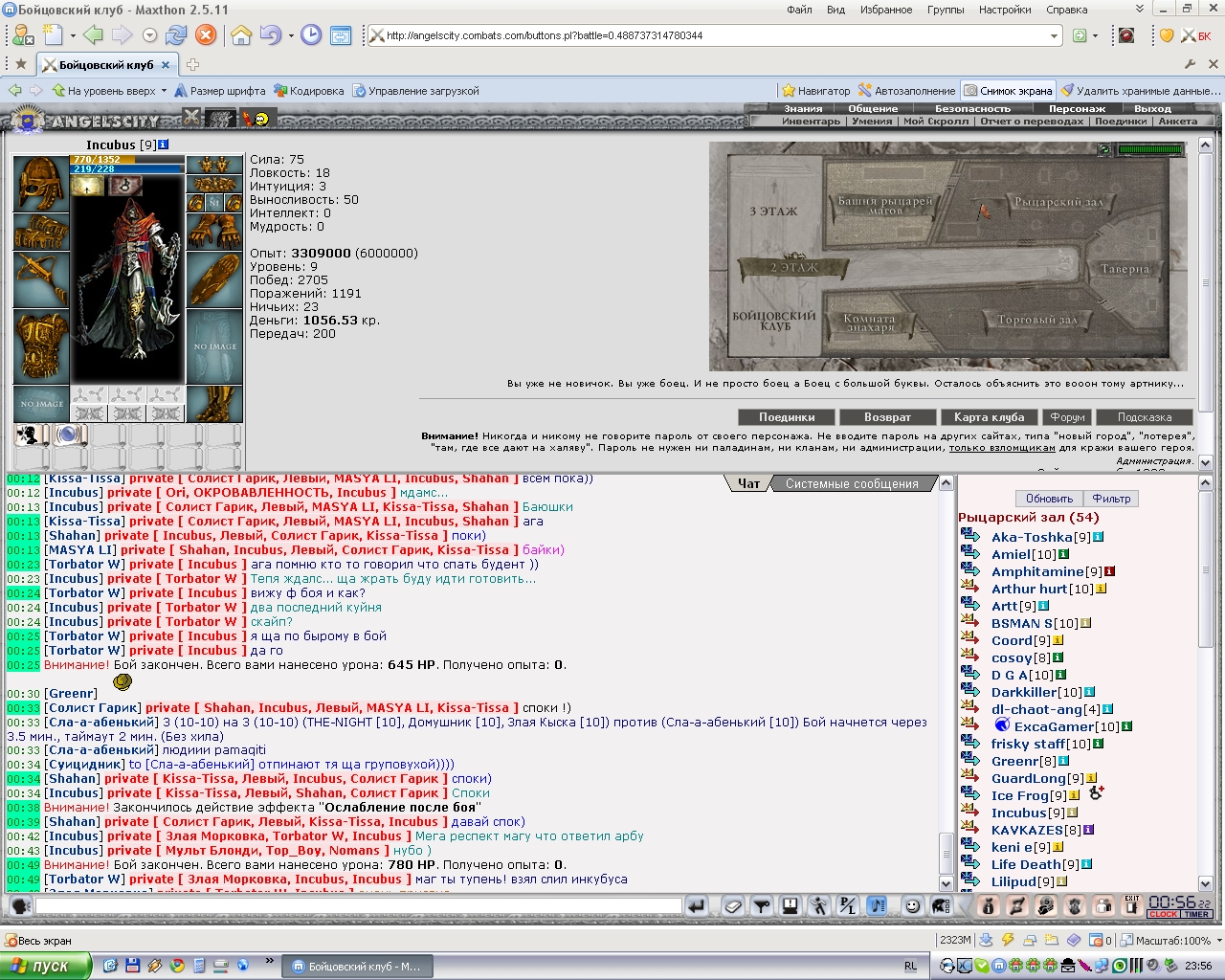The width and height of the screenshot is (1225, 980).
Task: Click the Таверна room on the map
Action: coord(1125,269)
